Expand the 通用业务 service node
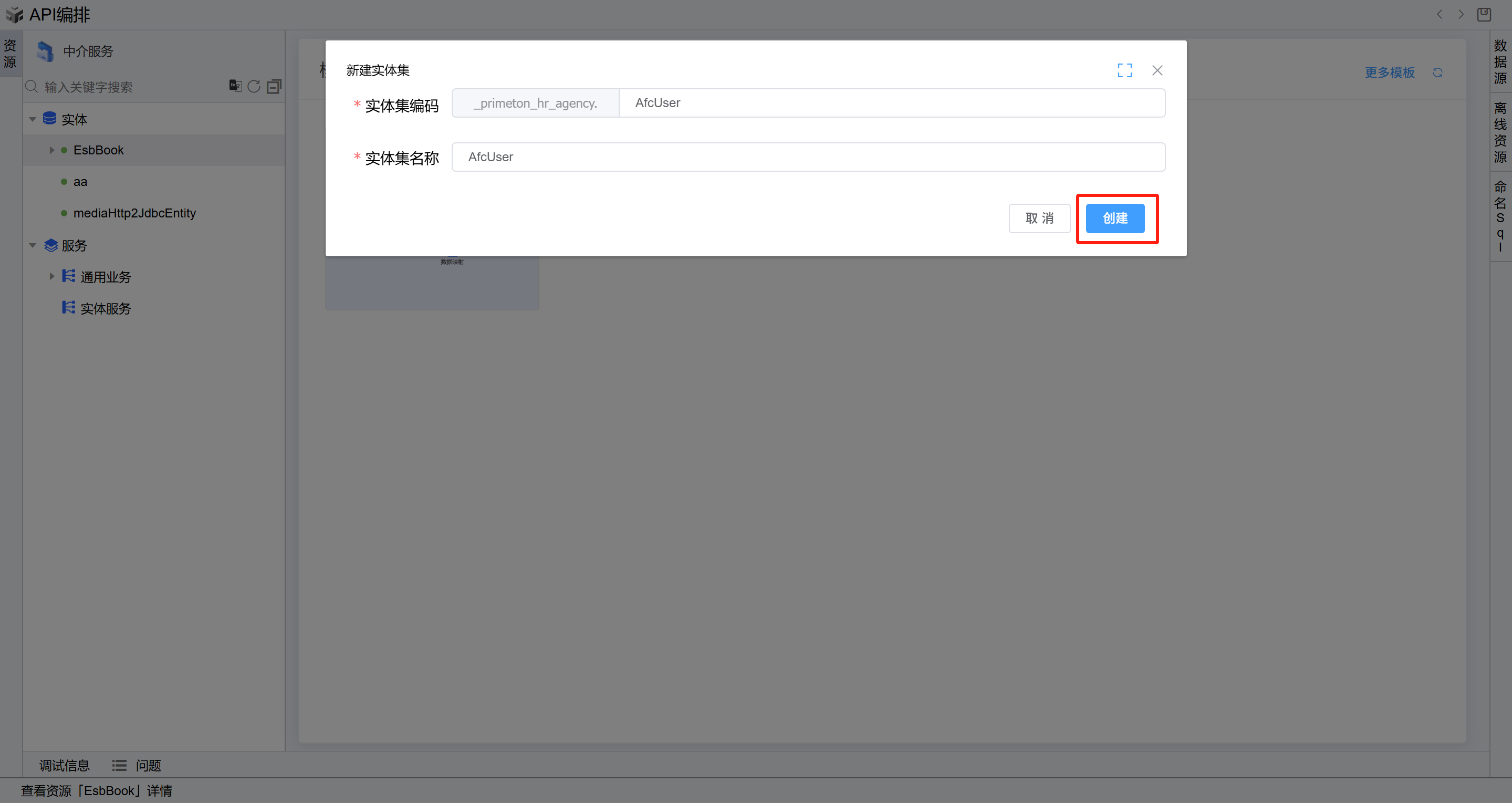The width and height of the screenshot is (1512, 803). (51, 276)
